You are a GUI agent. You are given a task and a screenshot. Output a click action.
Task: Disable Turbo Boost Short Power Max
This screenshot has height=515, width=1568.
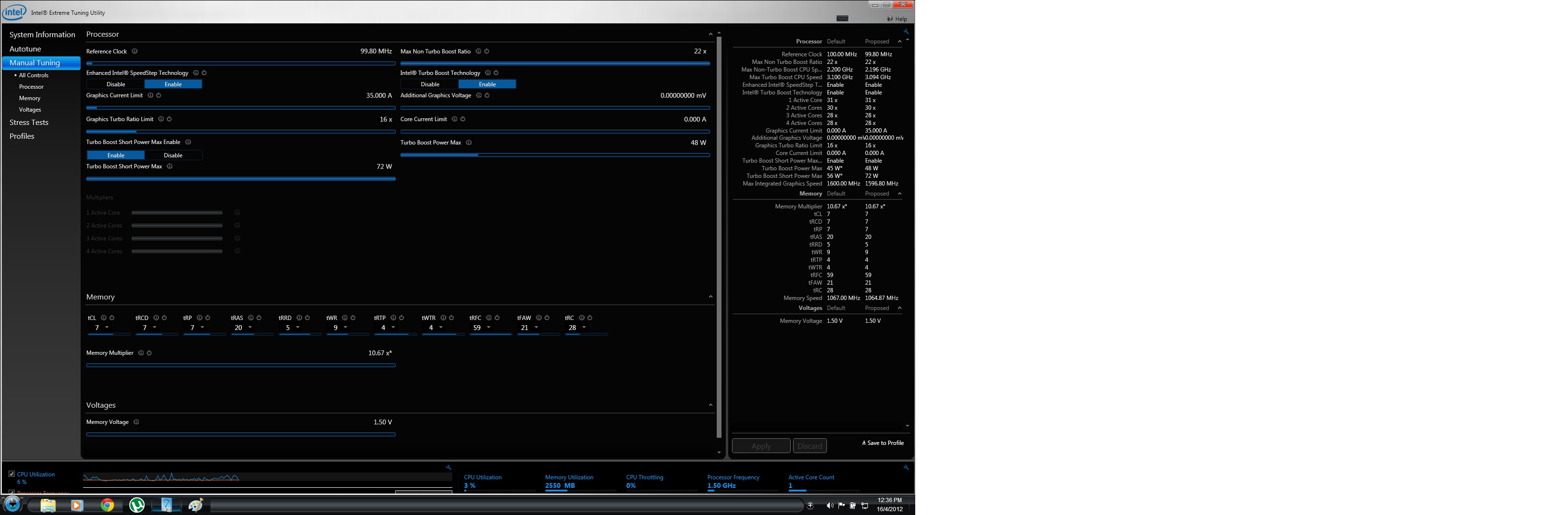point(173,155)
